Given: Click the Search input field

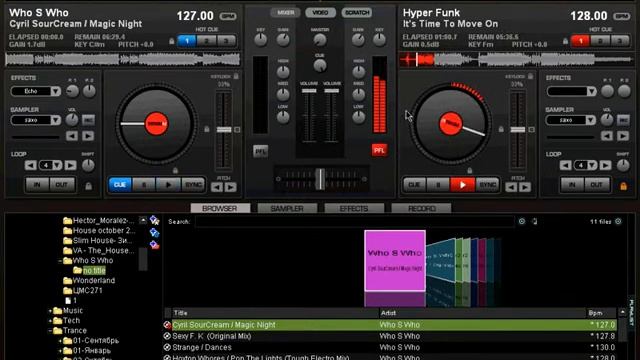Looking at the screenshot, I should 354,222.
